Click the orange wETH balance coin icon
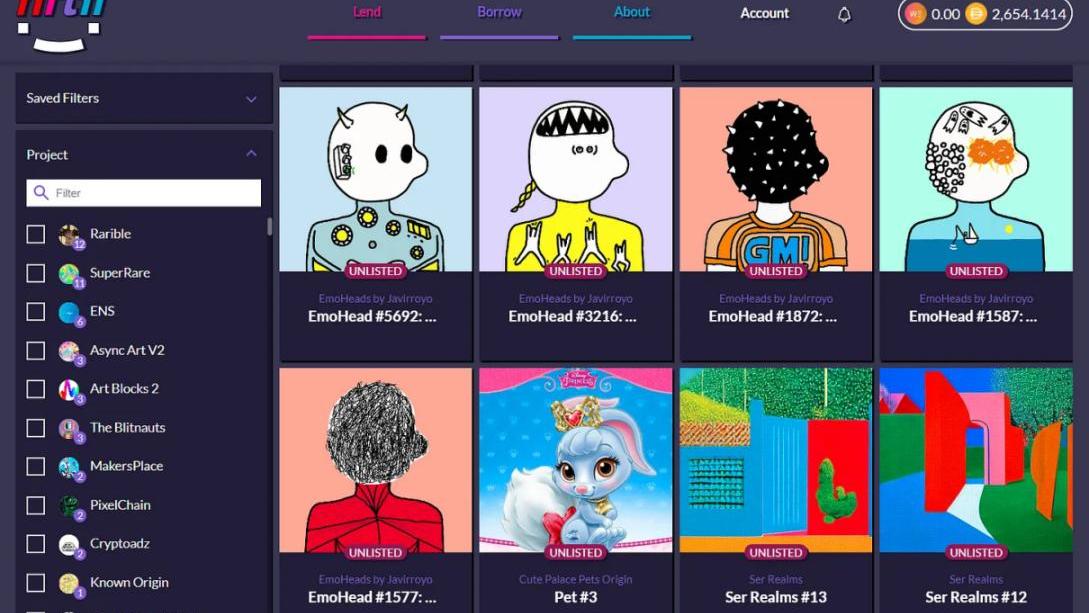The width and height of the screenshot is (1089, 613). 915,14
